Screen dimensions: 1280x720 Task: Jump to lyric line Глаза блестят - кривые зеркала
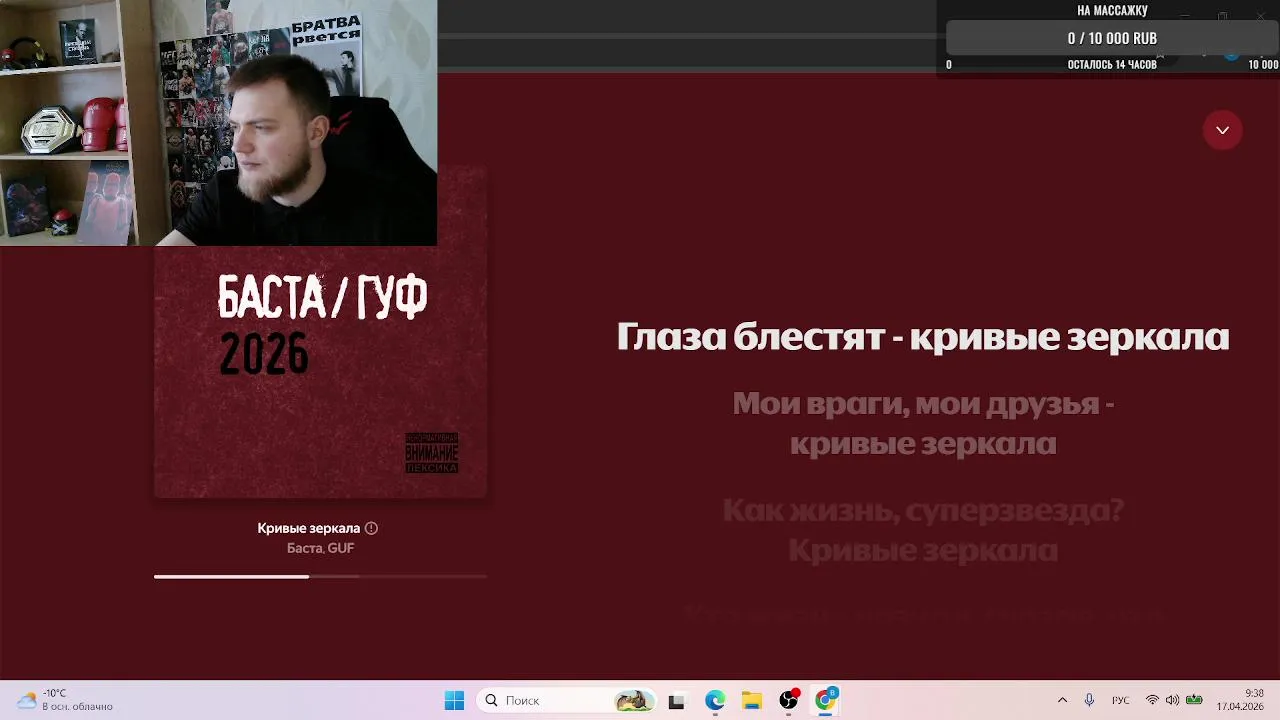coord(922,336)
